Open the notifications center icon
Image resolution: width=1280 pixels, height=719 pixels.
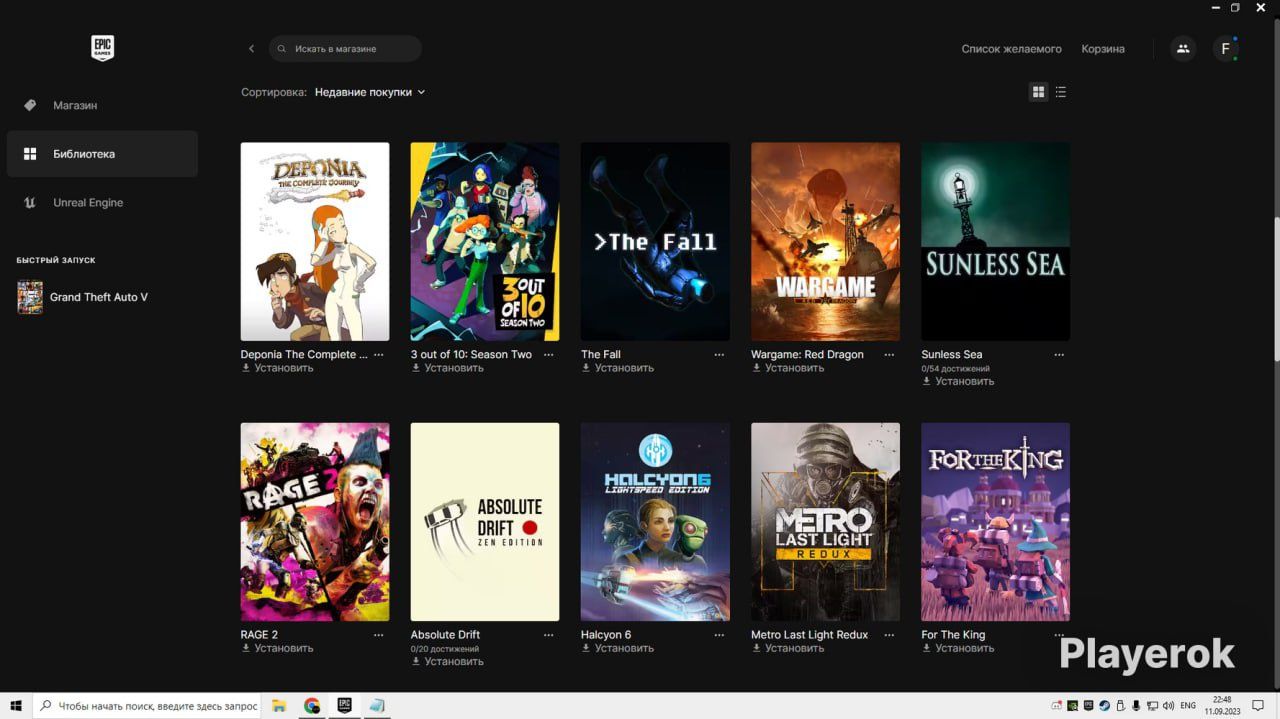click(1260, 706)
